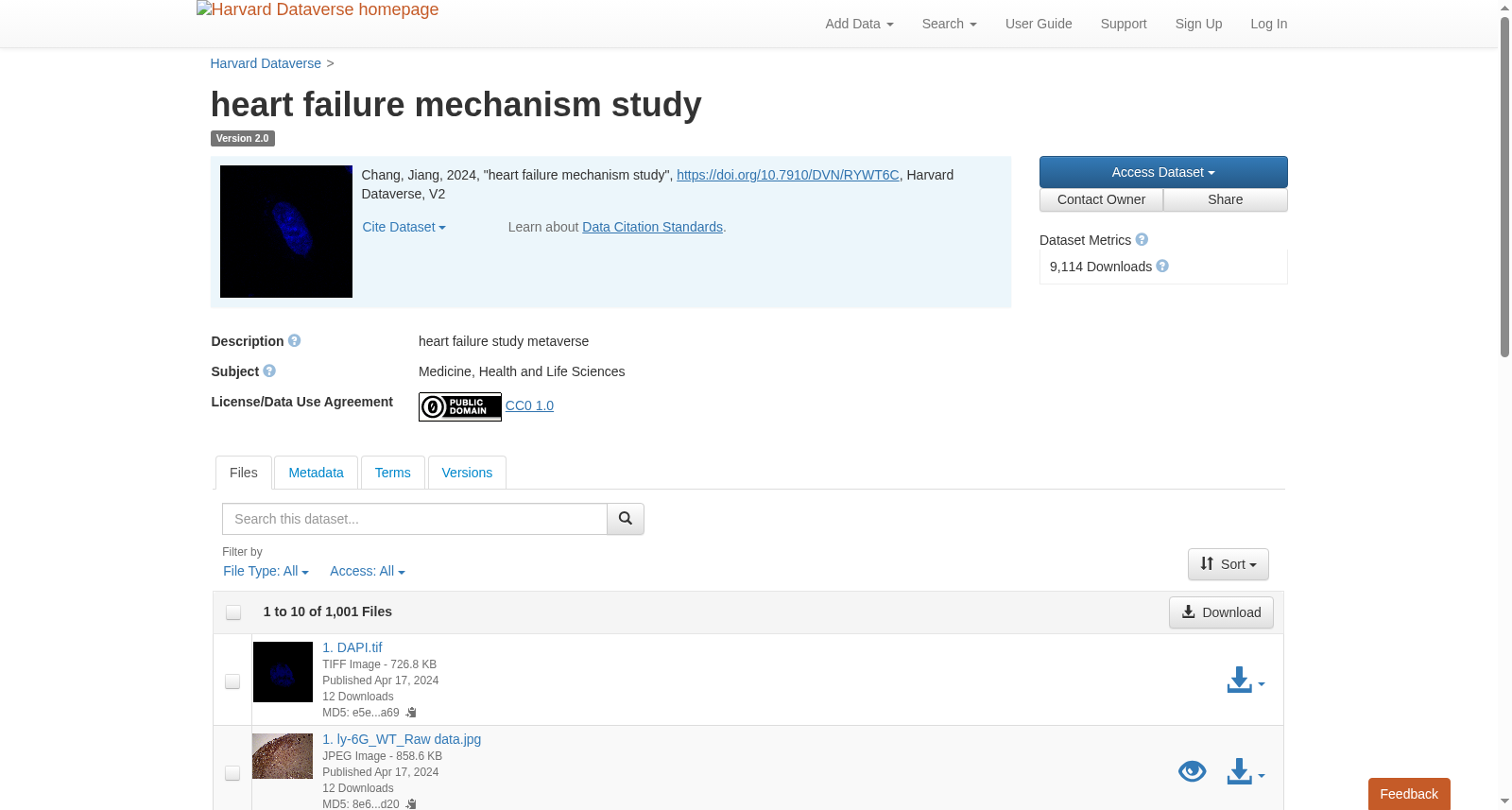The image size is (1512, 810).
Task: Open the DAPI.tif file link
Action: click(x=352, y=647)
